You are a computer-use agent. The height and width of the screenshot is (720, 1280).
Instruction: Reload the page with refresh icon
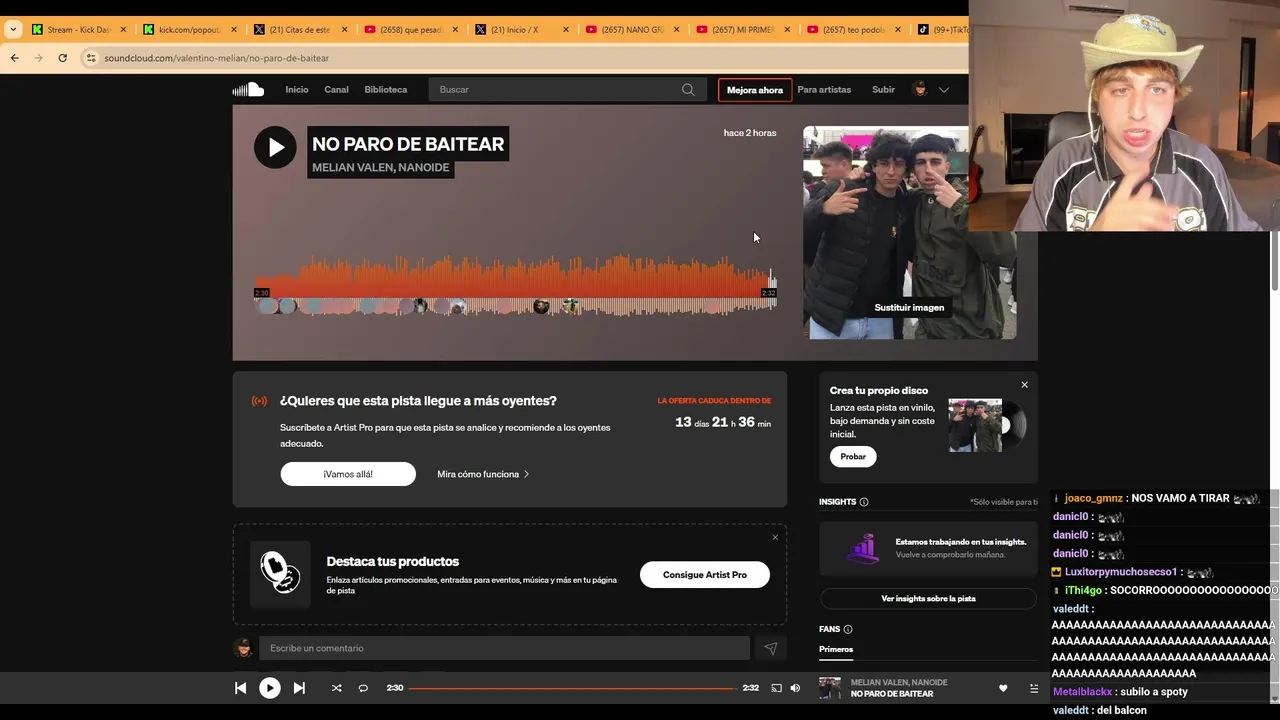point(62,58)
